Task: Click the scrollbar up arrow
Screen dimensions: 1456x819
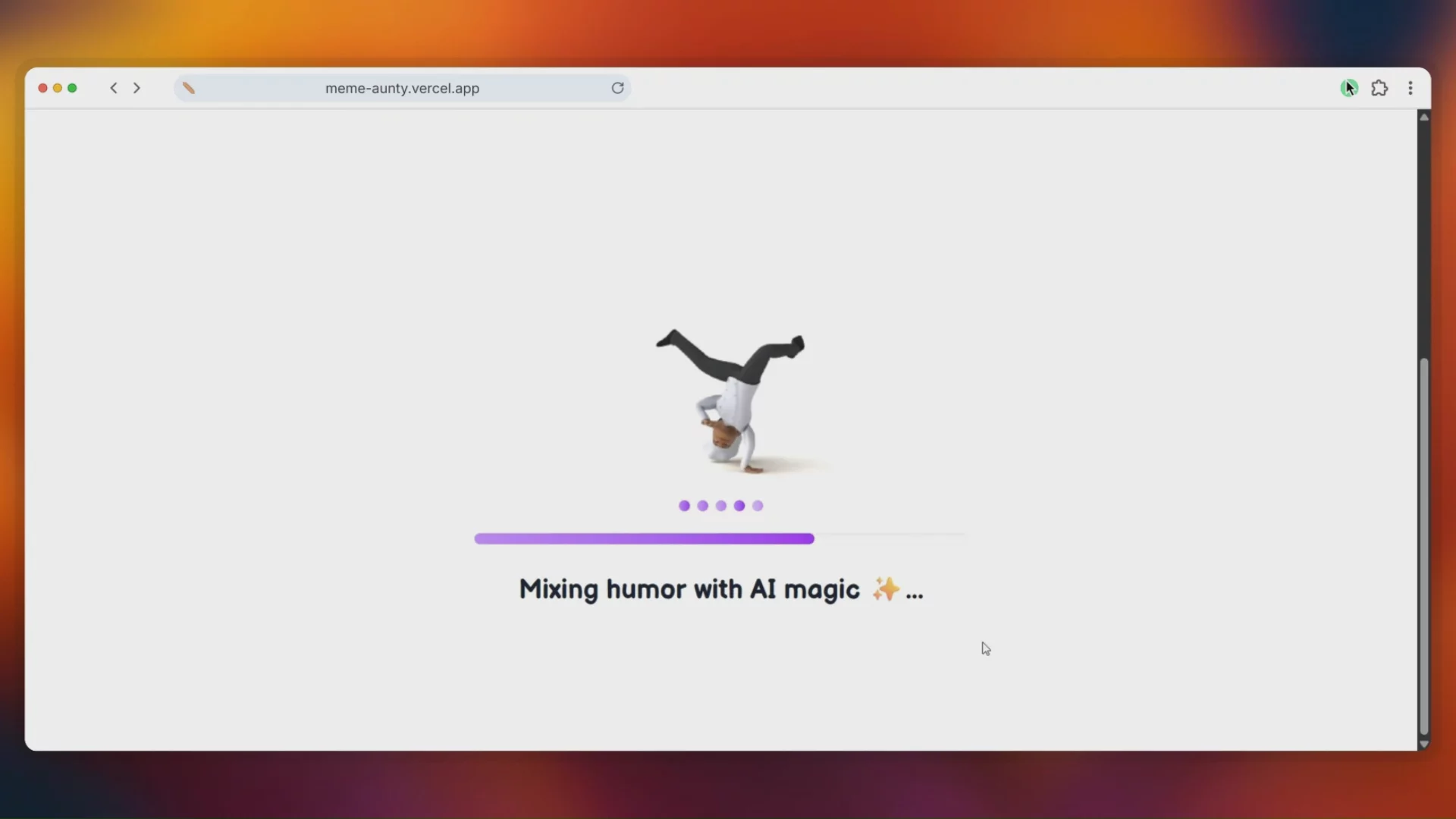Action: (x=1424, y=117)
